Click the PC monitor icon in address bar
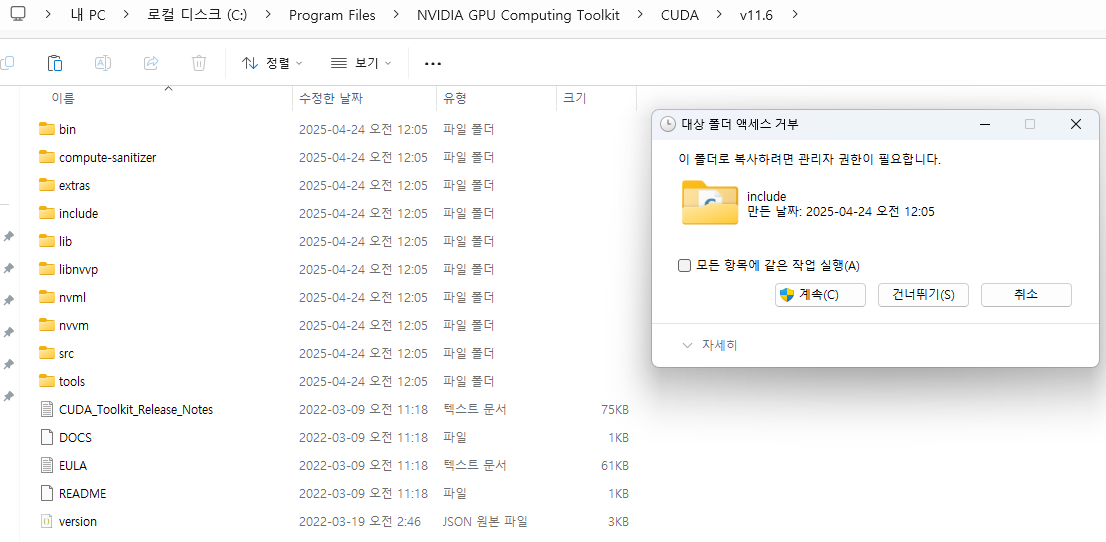 tap(19, 14)
